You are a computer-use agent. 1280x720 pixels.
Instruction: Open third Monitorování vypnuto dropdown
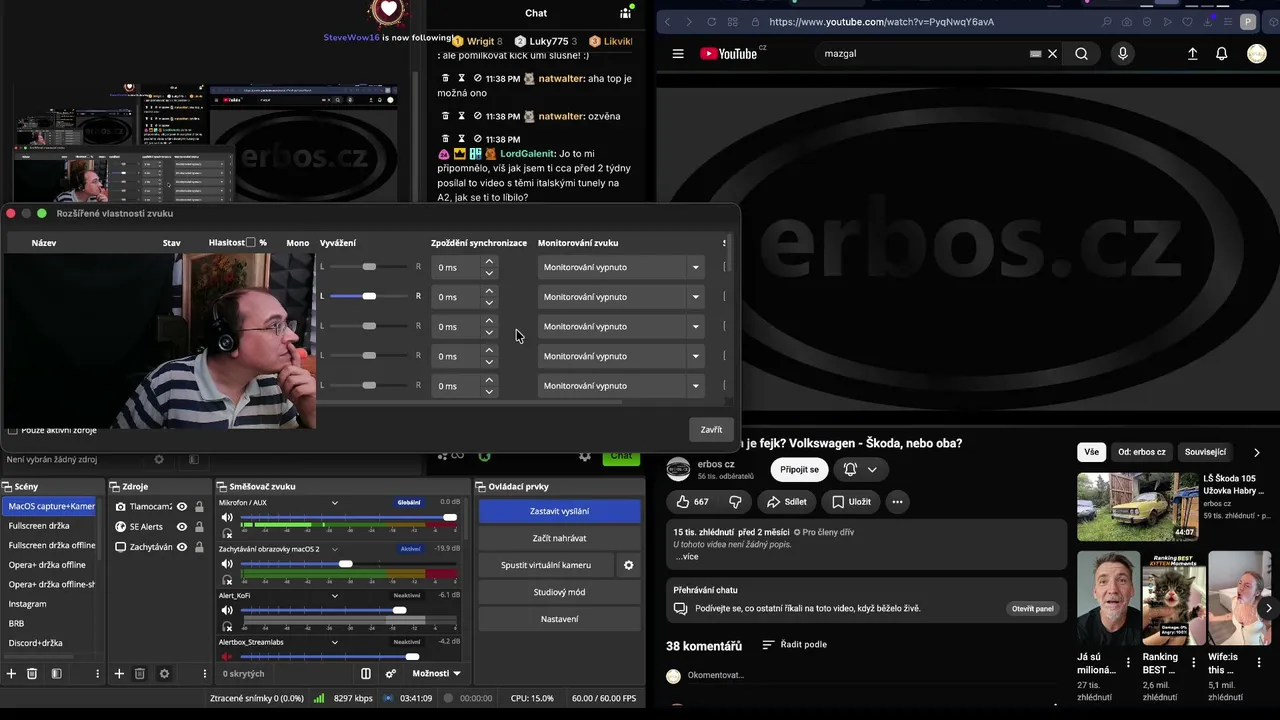[x=620, y=327]
